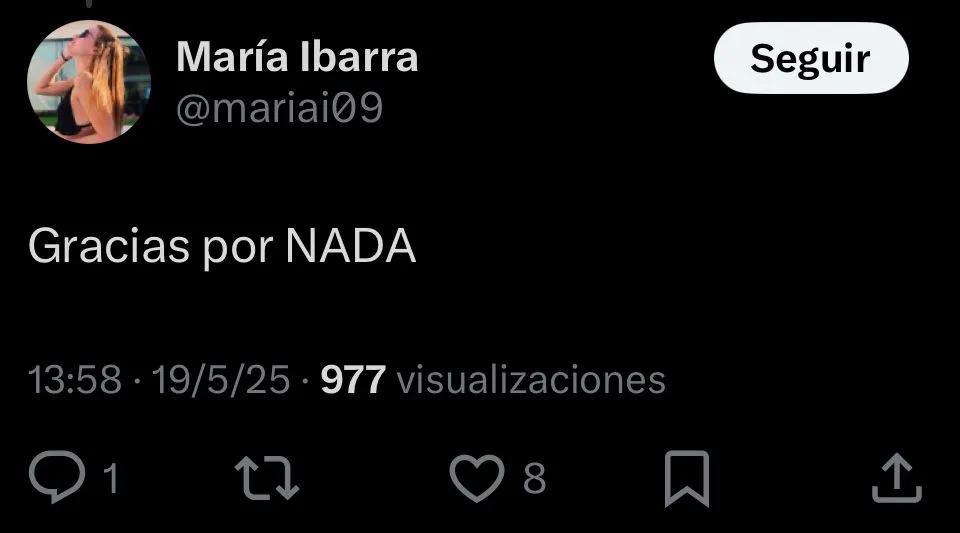
Task: Click the word NADA in the tweet
Action: [x=351, y=246]
